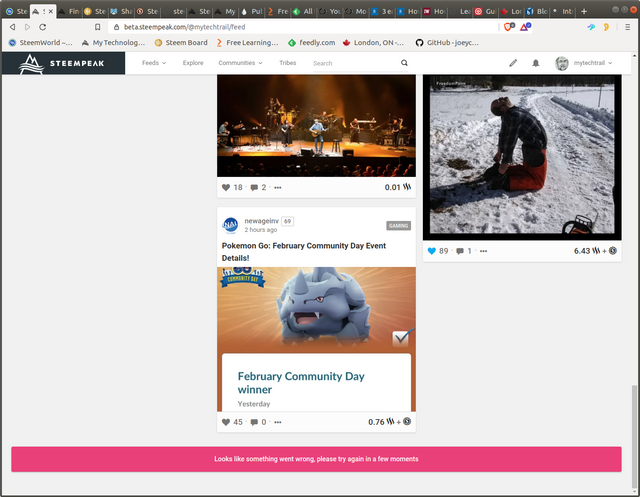Close the active browser tab
This screenshot has width=640, height=497.
[51, 11]
